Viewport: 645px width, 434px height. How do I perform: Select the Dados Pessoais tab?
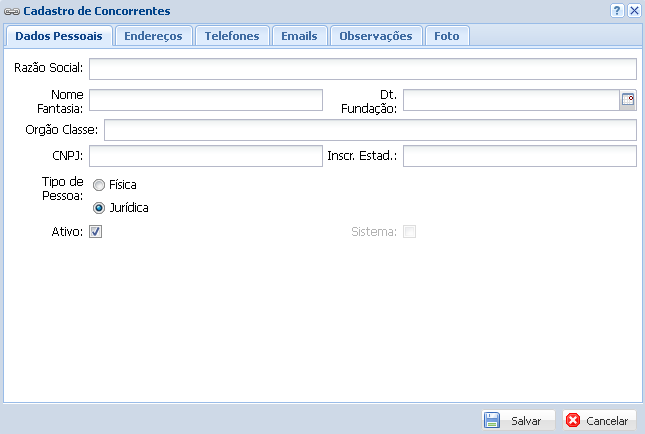tap(58, 36)
